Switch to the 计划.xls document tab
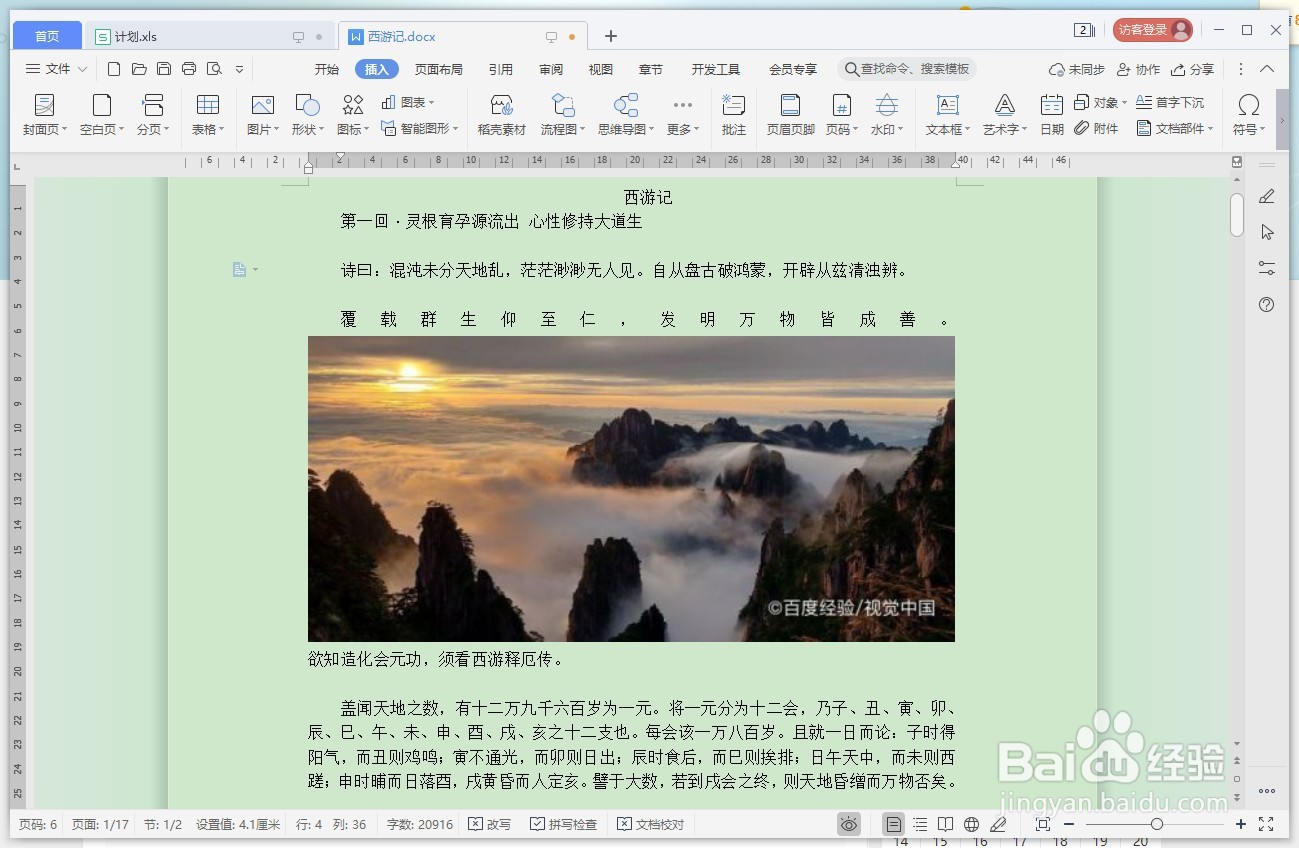Viewport: 1299px width, 848px height. tap(208, 37)
